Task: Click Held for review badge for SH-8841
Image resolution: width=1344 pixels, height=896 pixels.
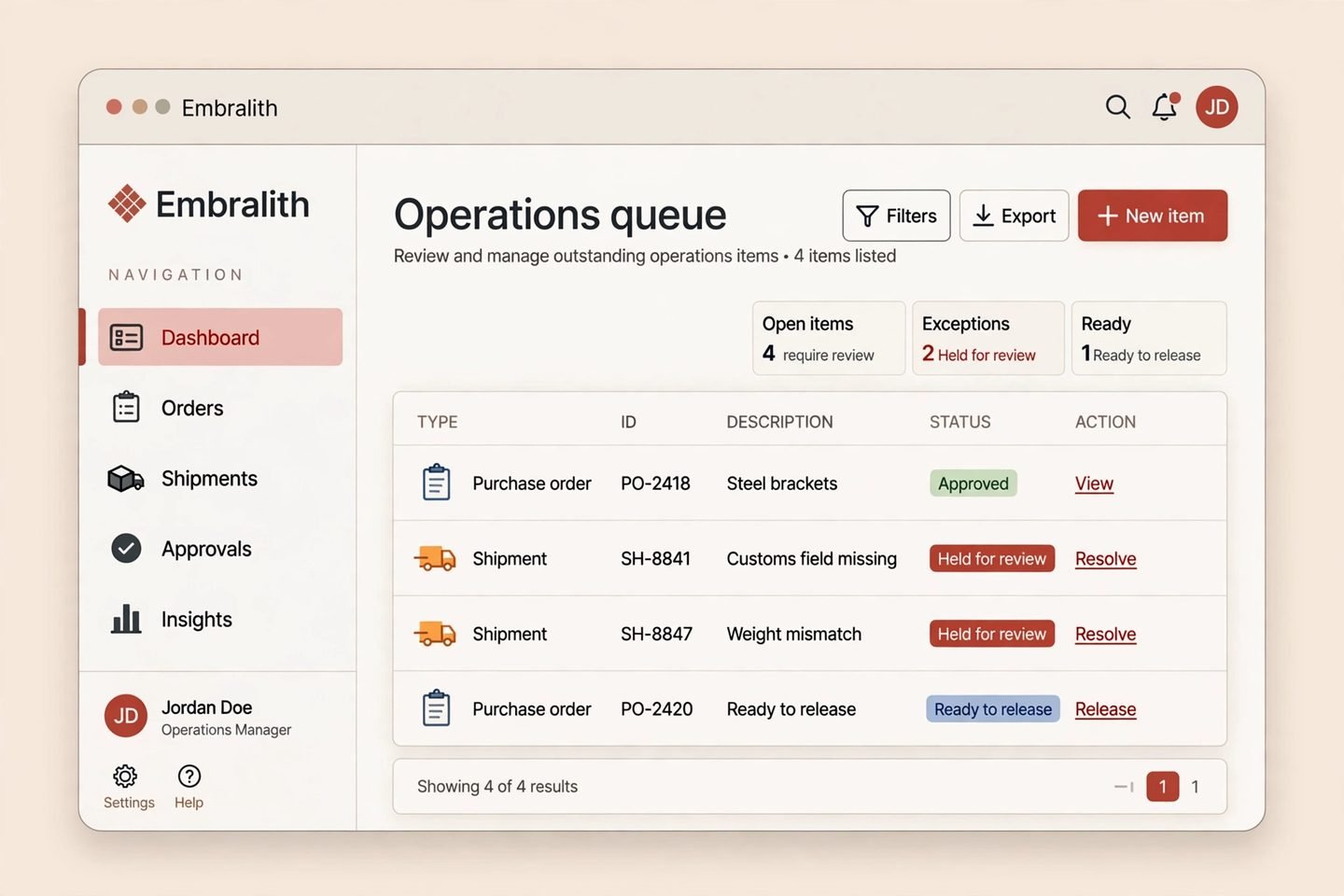Action: click(x=992, y=558)
